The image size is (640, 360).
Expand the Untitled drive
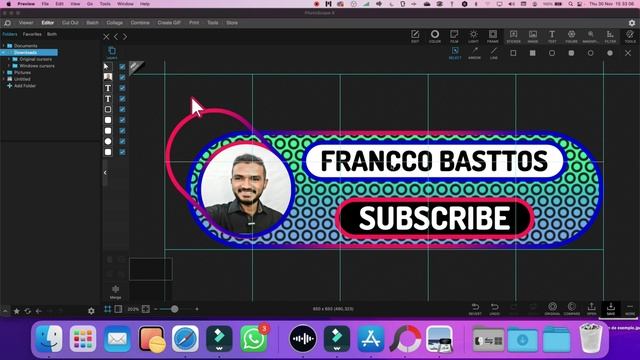pyautogui.click(x=4, y=79)
